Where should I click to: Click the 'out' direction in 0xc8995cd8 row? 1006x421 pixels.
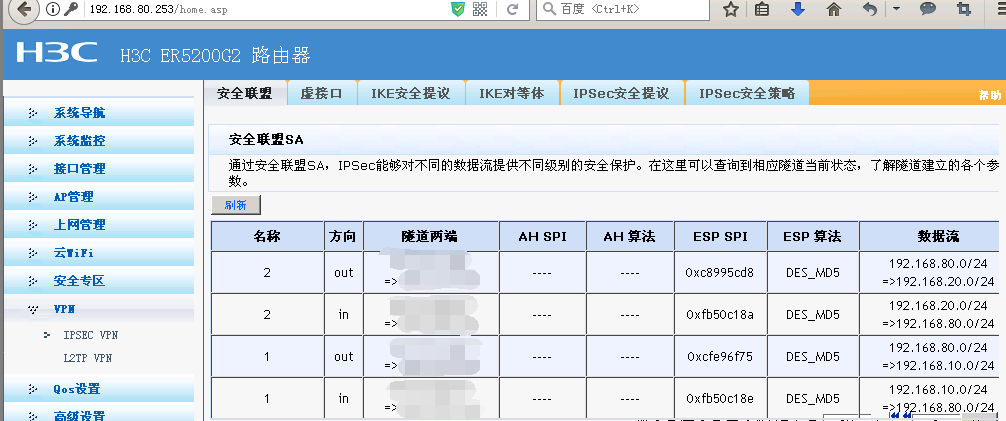pos(343,273)
